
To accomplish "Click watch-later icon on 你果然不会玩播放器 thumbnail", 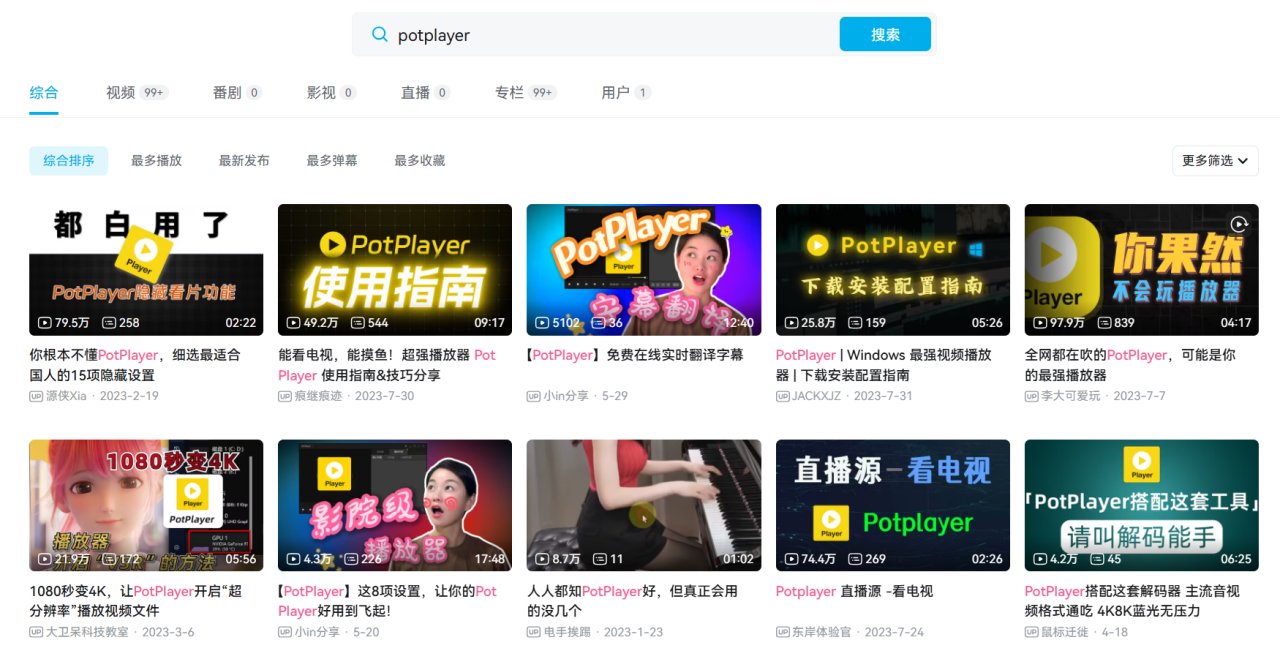I will click(x=1239, y=224).
